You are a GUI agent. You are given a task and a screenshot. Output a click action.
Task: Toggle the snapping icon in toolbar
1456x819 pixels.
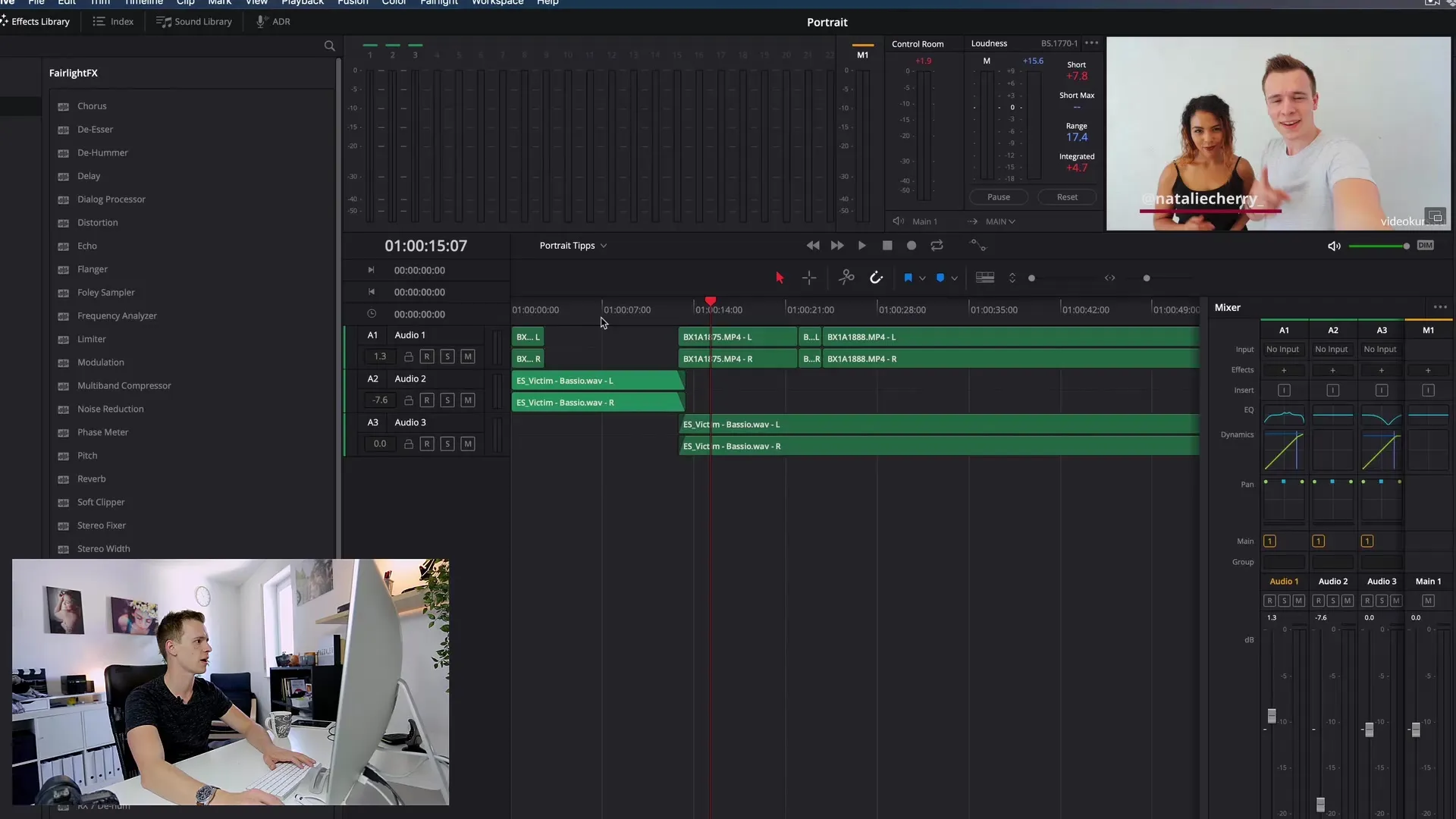point(876,278)
